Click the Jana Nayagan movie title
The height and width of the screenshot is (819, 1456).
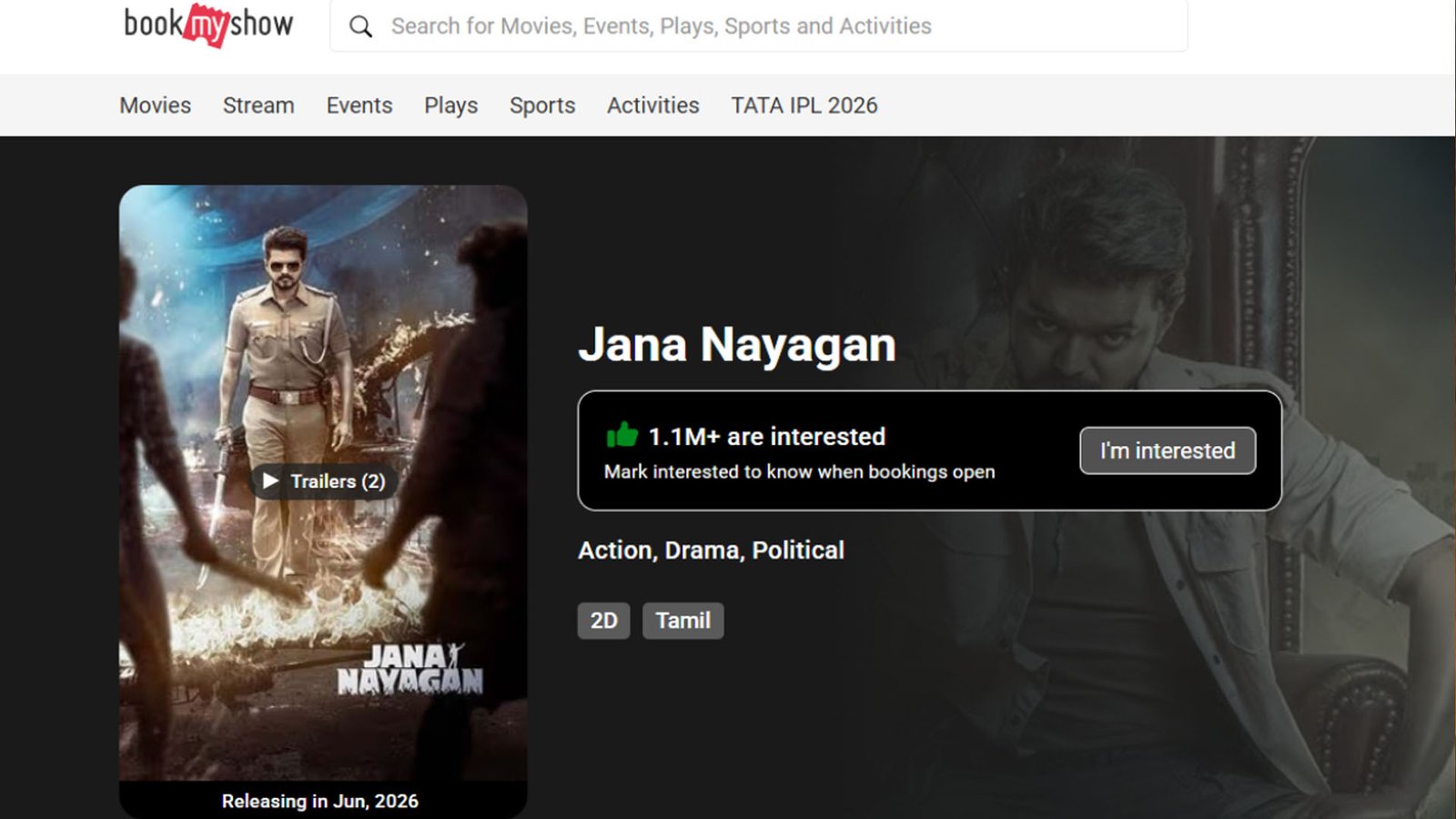(737, 344)
